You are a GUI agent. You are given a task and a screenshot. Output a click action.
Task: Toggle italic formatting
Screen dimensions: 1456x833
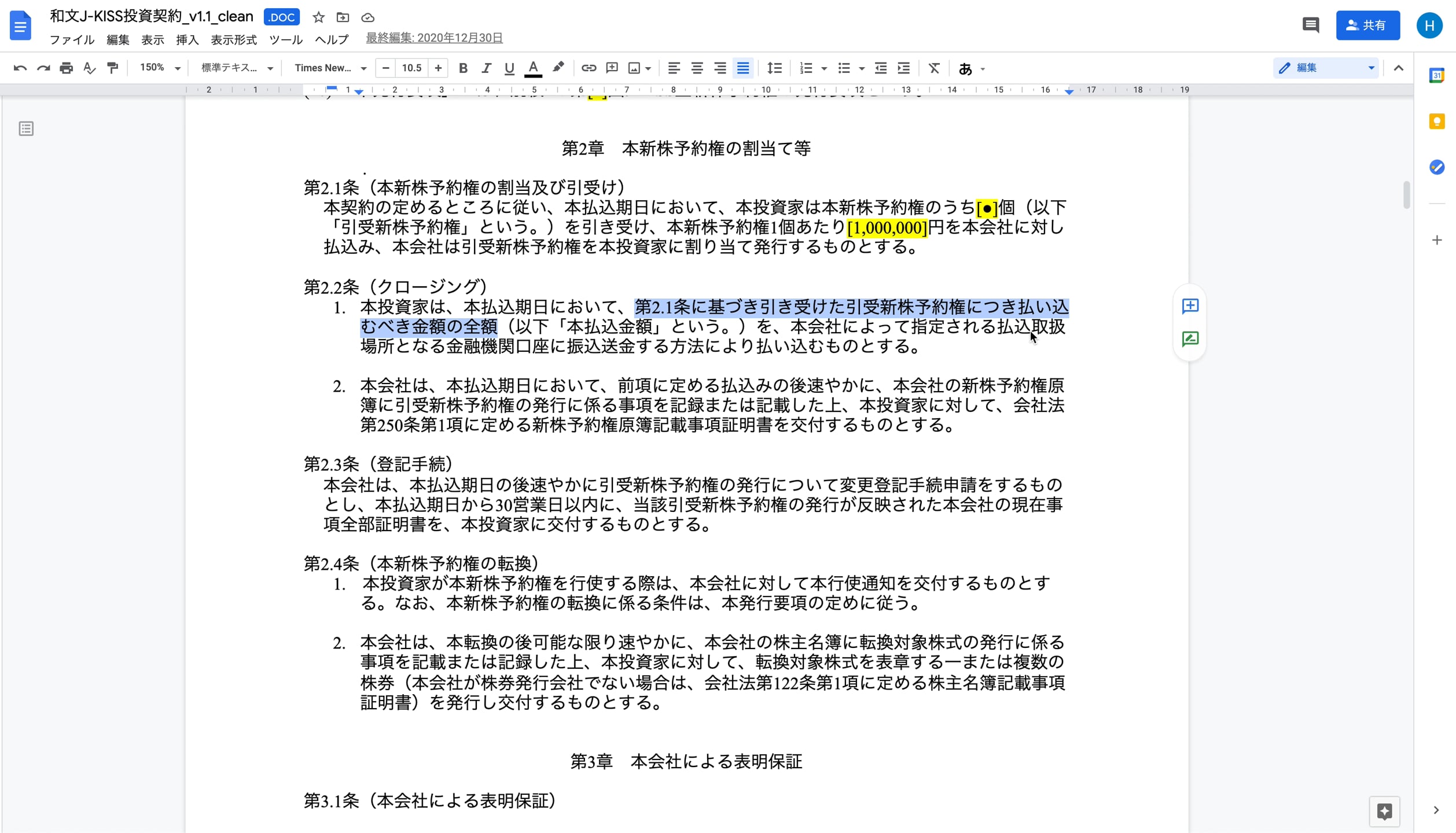[x=486, y=68]
